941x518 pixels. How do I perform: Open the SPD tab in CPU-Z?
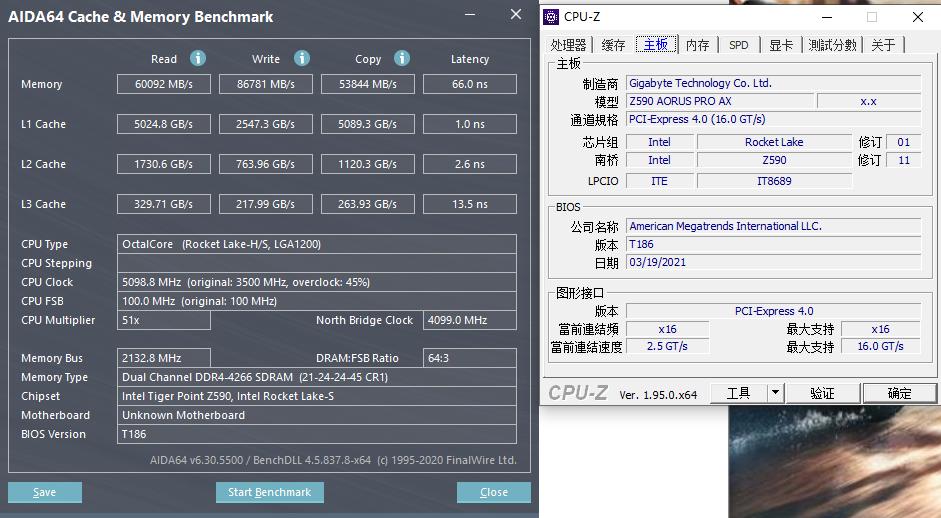(739, 45)
